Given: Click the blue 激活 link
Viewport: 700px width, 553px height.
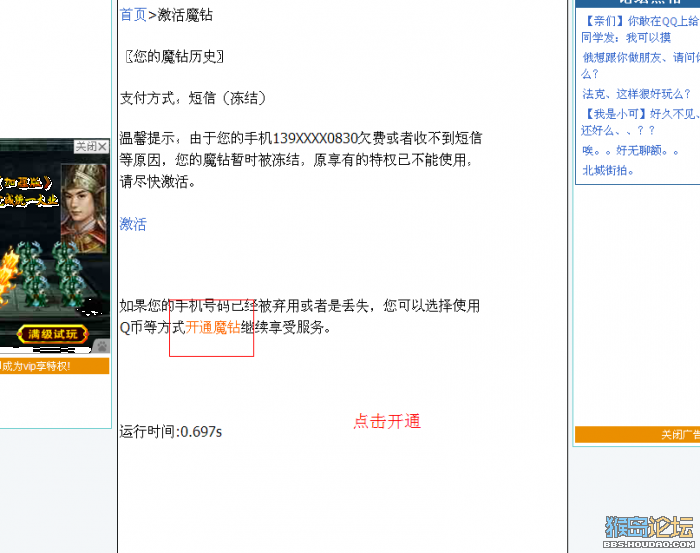Looking at the screenshot, I should coord(133,224).
